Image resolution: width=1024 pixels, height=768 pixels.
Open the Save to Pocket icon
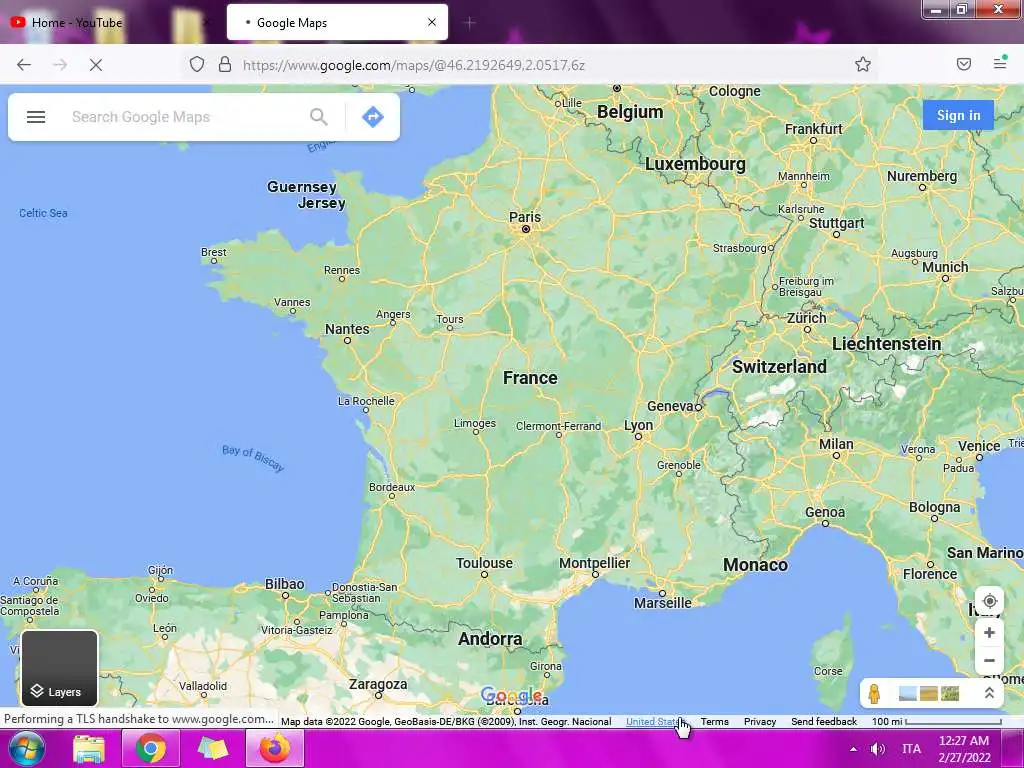(964, 64)
